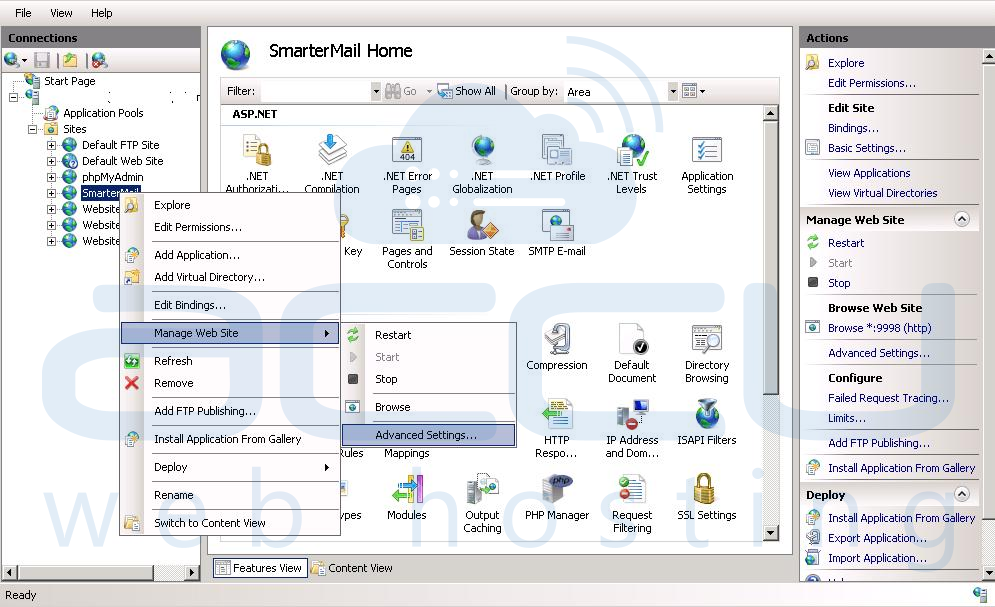Expand the Default FTP Site node

pyautogui.click(x=51, y=145)
